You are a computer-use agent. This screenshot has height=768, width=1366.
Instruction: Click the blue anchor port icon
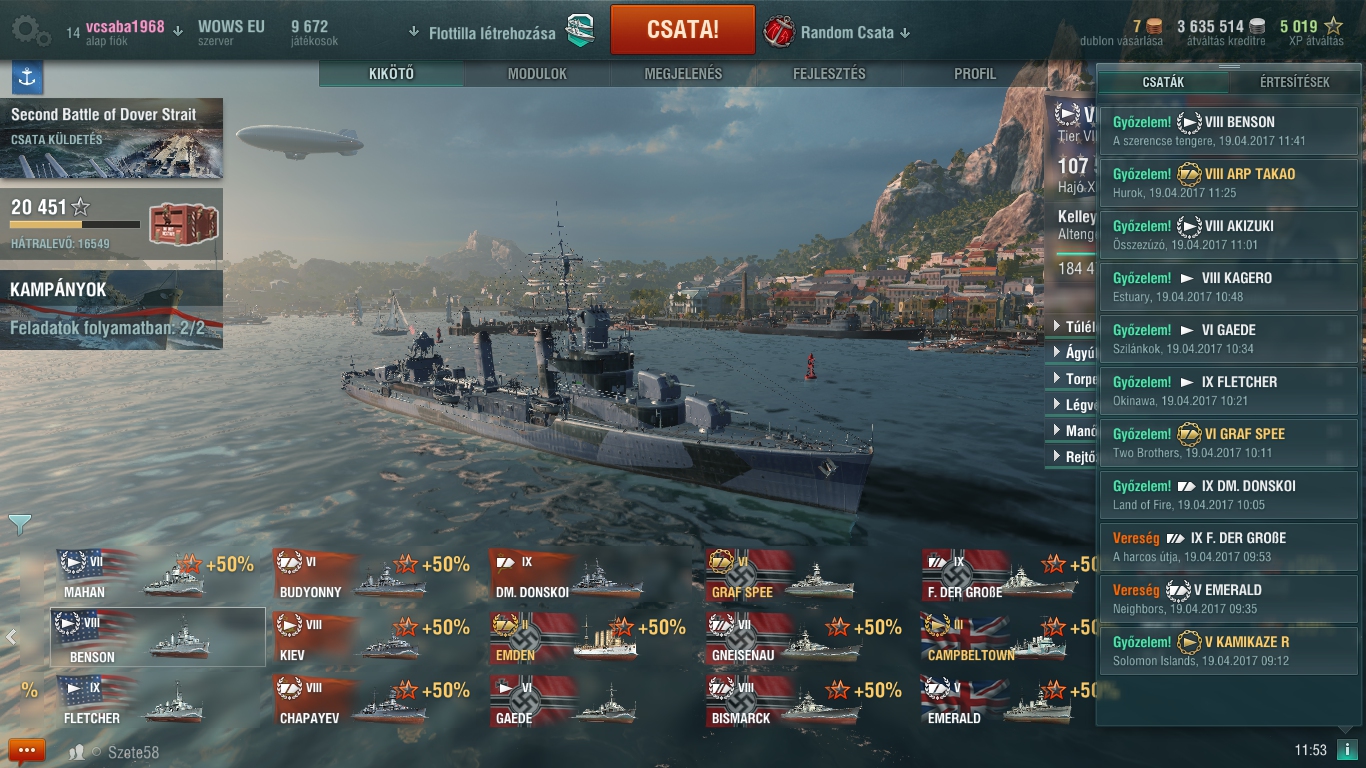(x=27, y=77)
